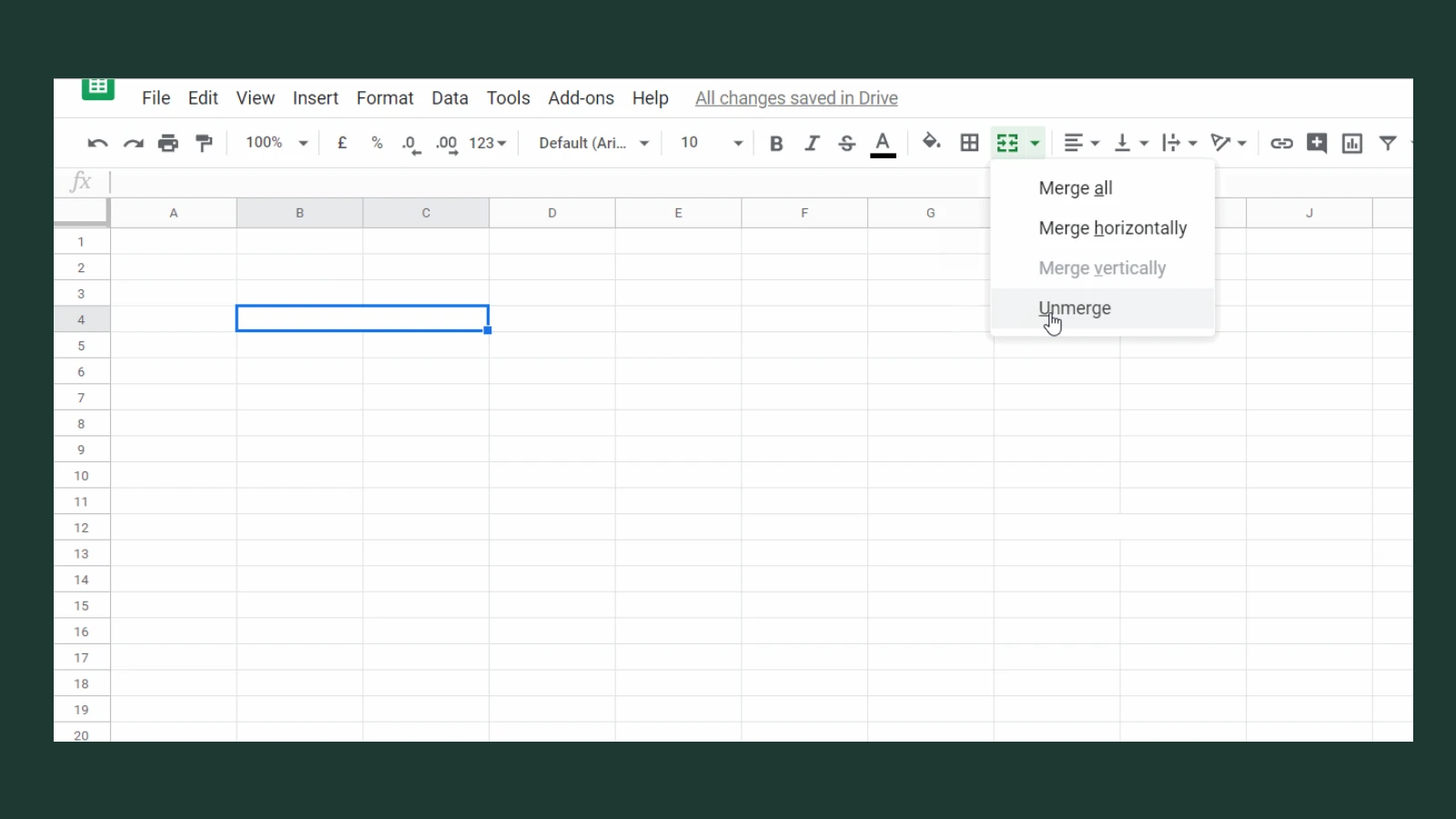Apply currency format using the pound icon

(x=341, y=143)
